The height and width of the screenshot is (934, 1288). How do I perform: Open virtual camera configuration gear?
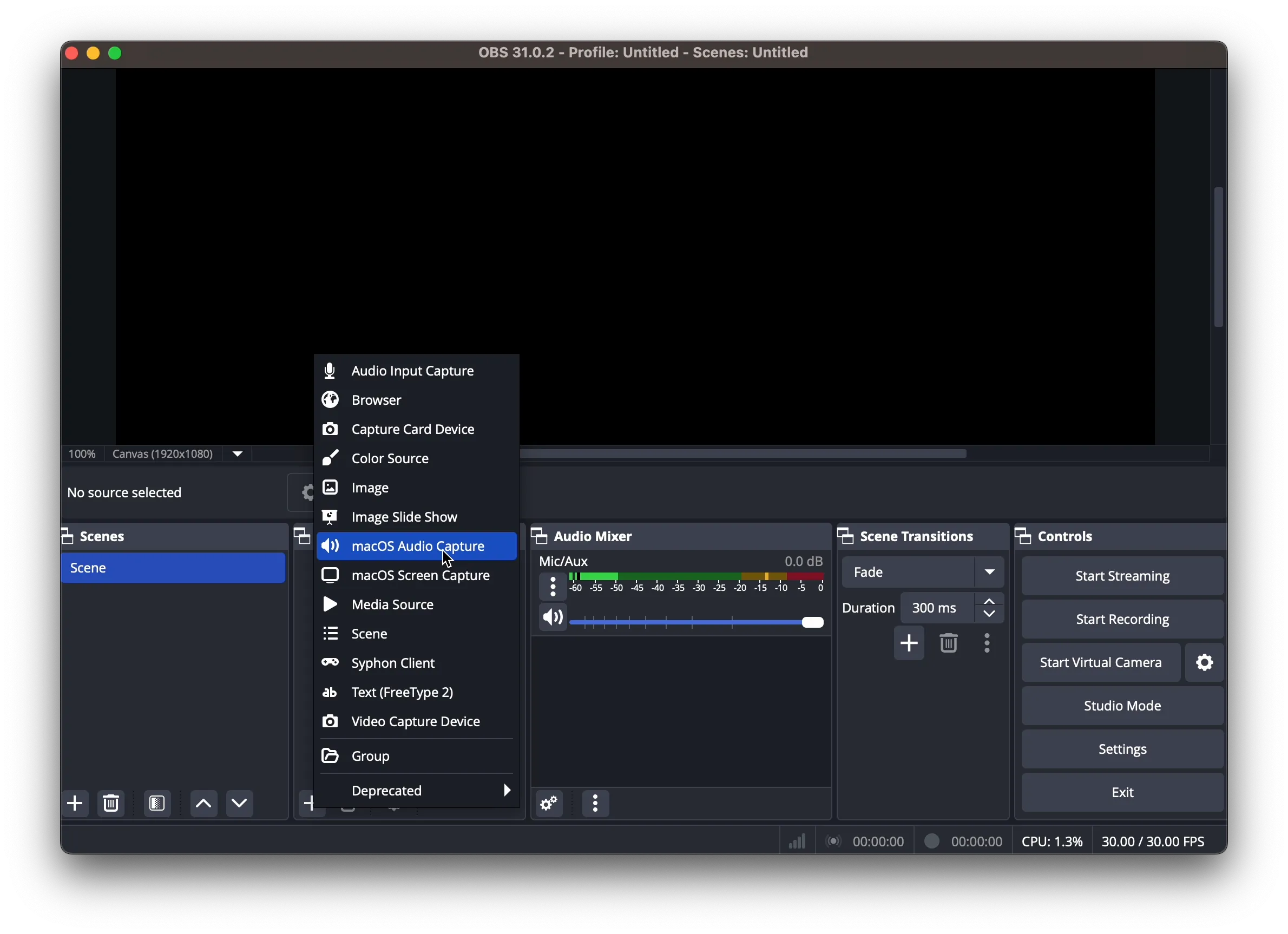point(1205,662)
